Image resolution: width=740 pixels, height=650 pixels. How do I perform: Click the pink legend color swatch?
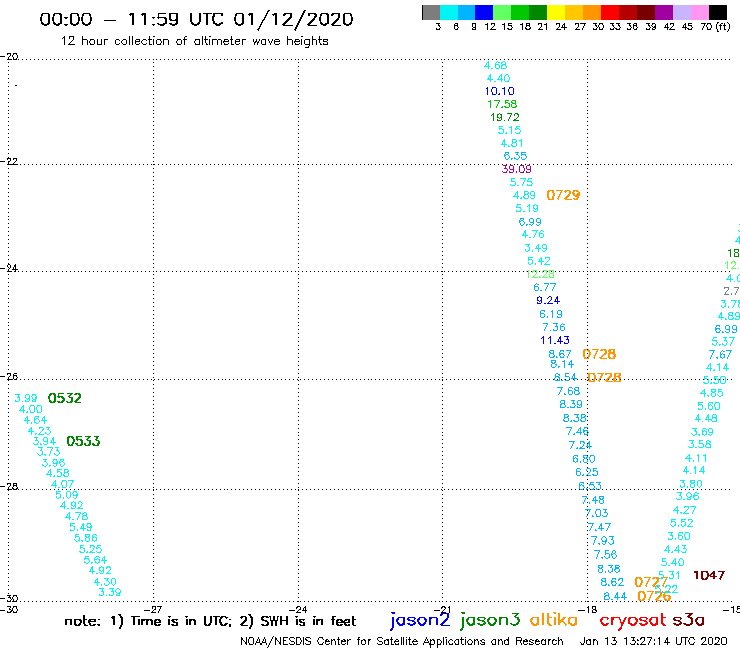(x=700, y=12)
